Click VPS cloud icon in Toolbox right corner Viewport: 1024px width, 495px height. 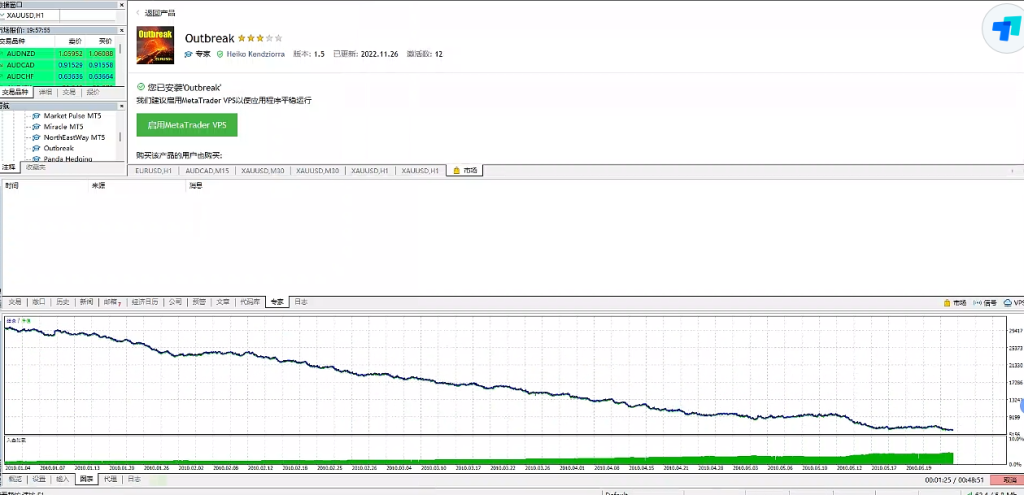[1008, 303]
